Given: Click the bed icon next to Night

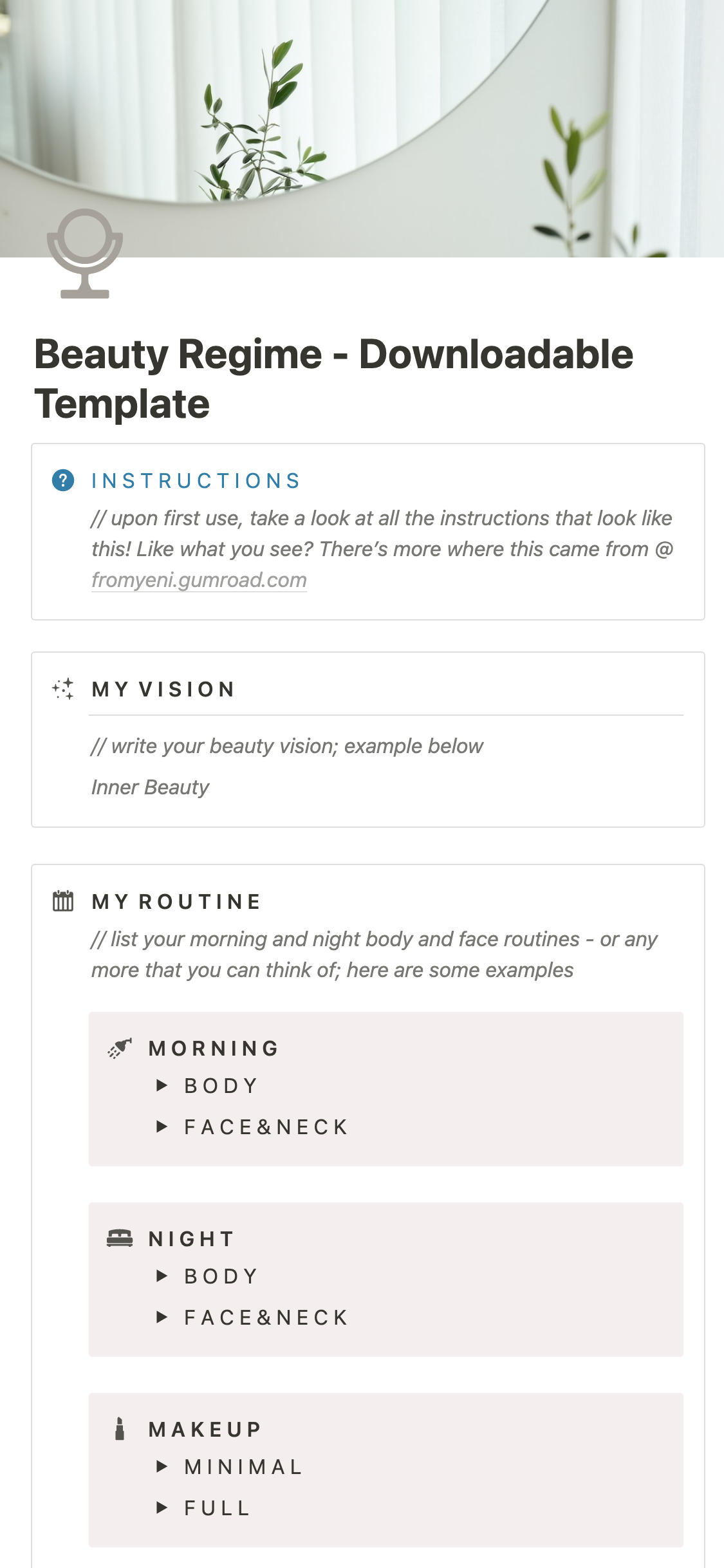Looking at the screenshot, I should [x=120, y=1238].
